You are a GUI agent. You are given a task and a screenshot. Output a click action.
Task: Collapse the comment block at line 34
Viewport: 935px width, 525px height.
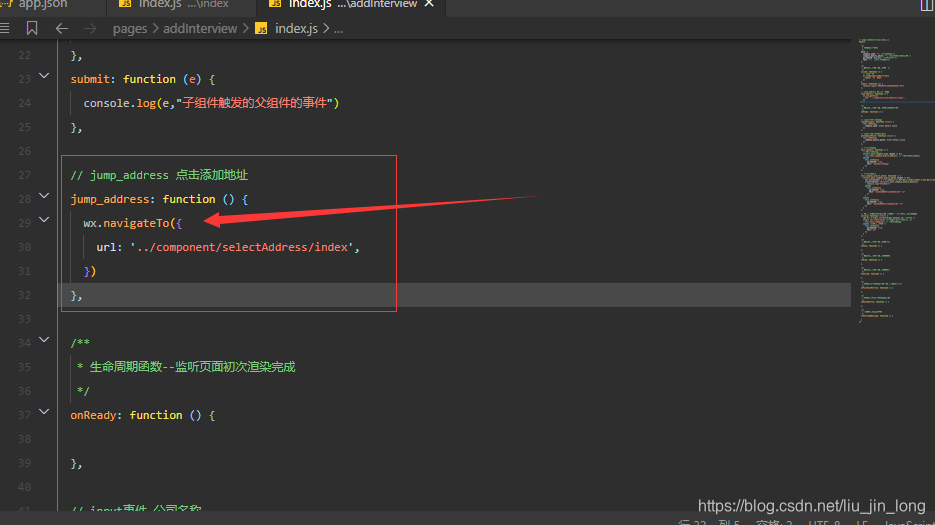(x=44, y=339)
